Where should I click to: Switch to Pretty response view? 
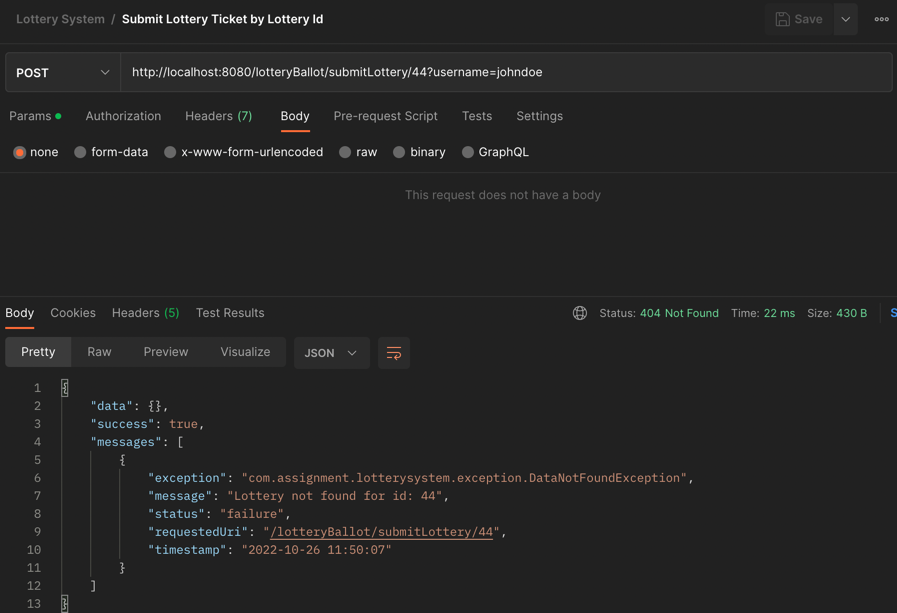tap(38, 352)
